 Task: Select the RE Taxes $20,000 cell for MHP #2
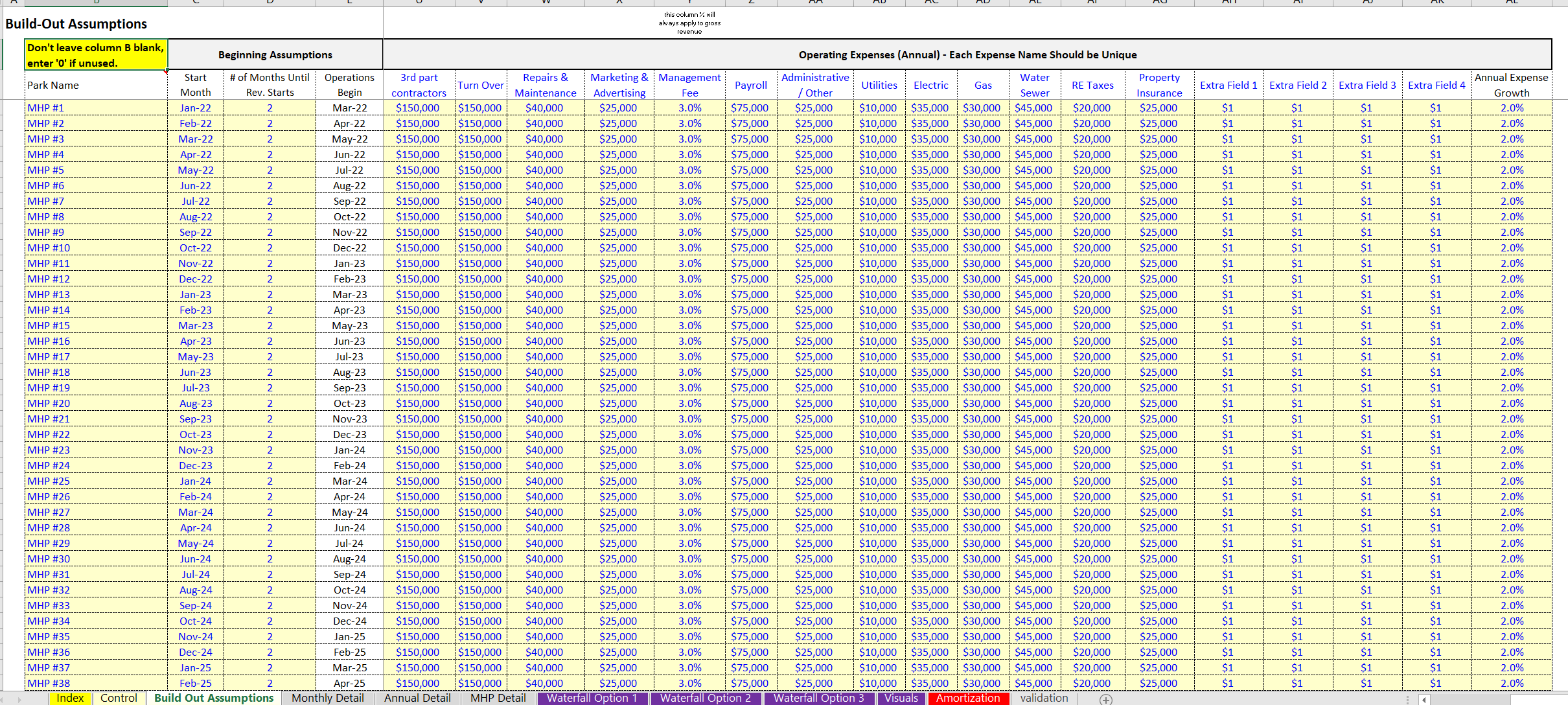tap(1092, 124)
